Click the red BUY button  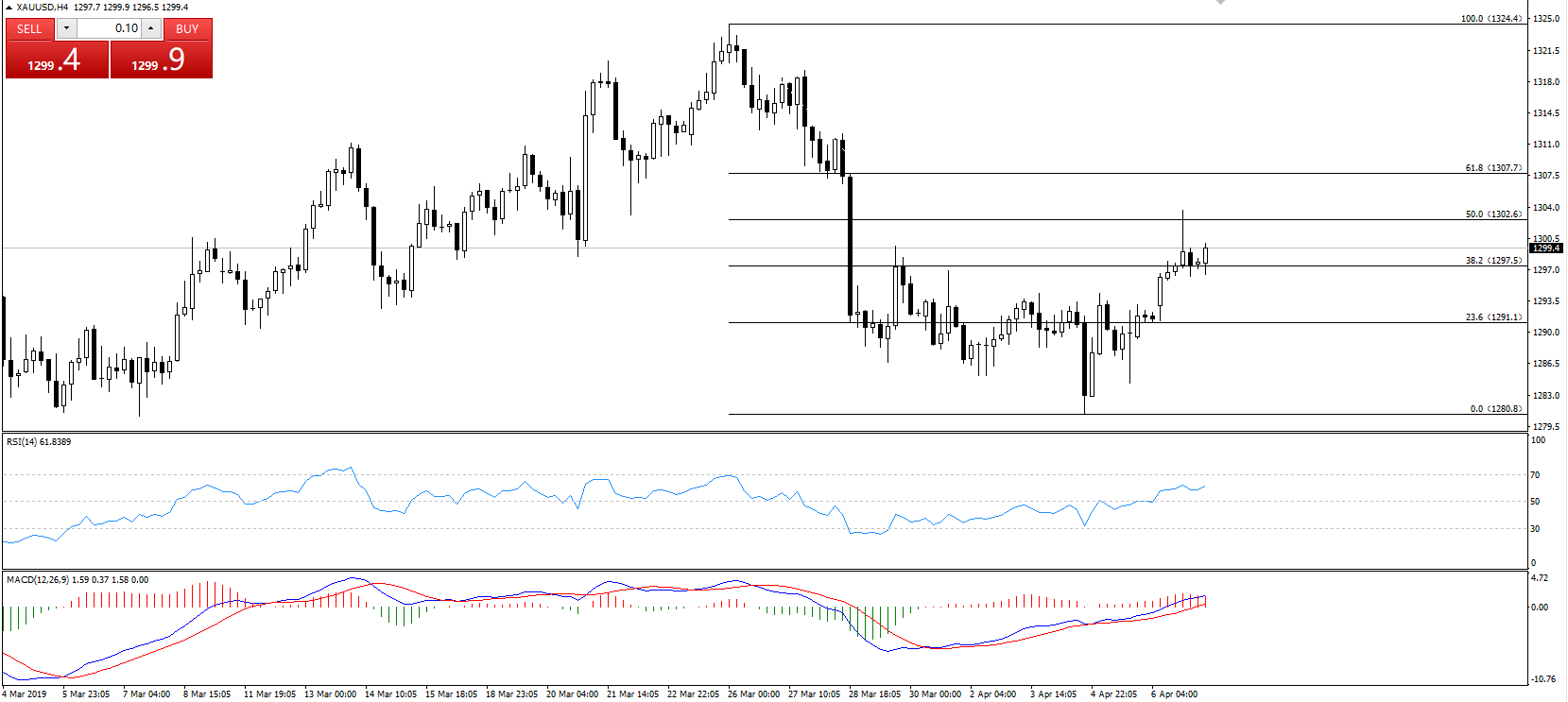coord(187,28)
